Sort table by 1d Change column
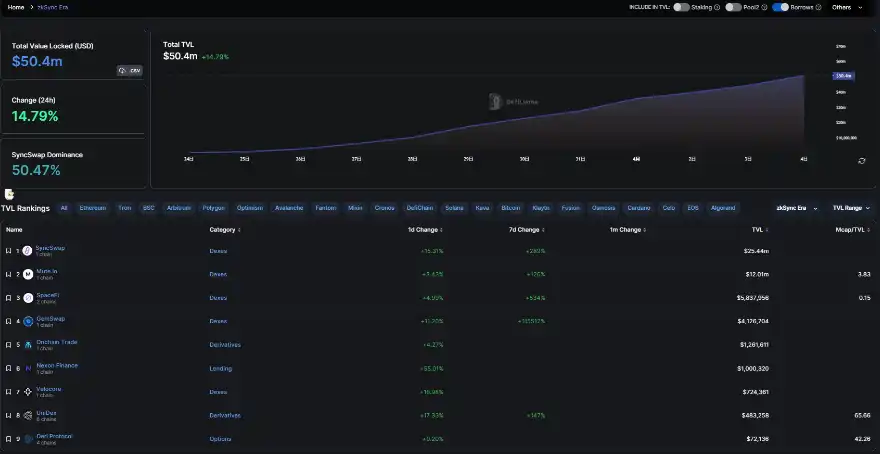Screen dimensions: 880x454 click(x=425, y=230)
